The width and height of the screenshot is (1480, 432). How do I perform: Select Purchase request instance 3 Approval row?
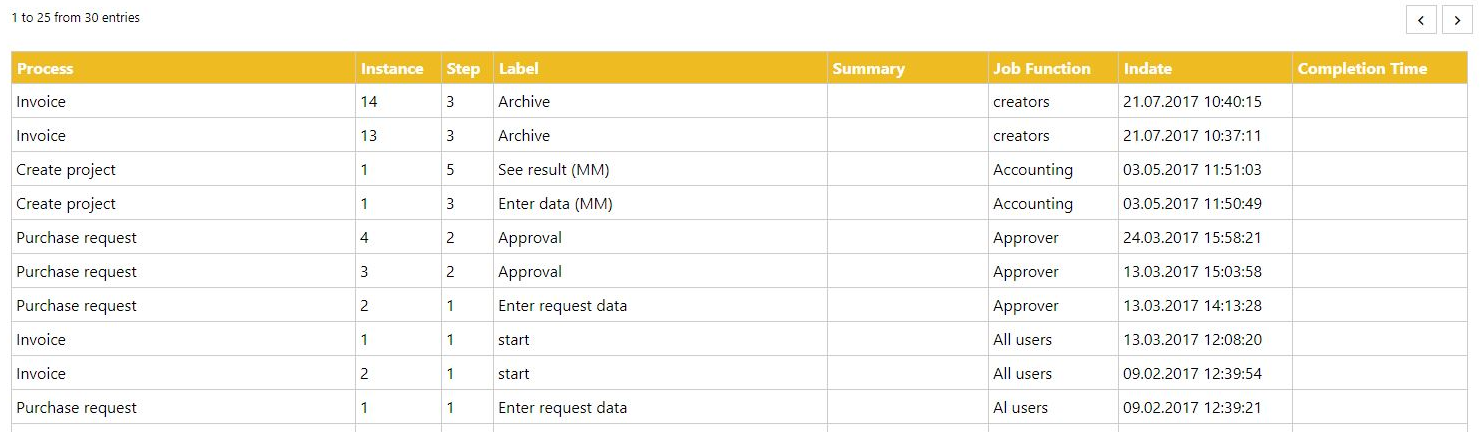[x=530, y=272]
